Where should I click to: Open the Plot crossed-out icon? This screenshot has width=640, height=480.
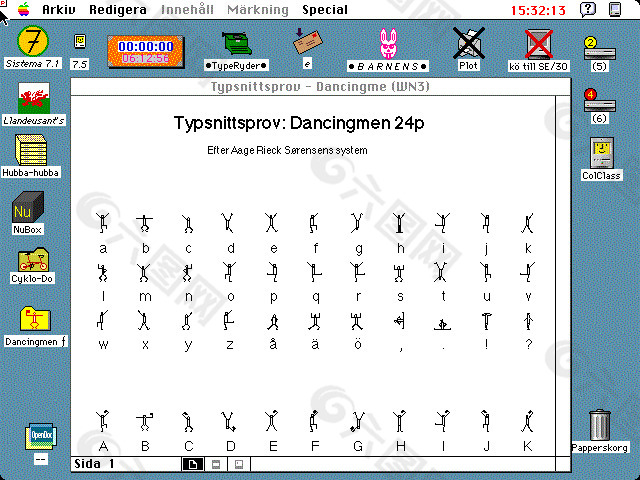pos(468,43)
